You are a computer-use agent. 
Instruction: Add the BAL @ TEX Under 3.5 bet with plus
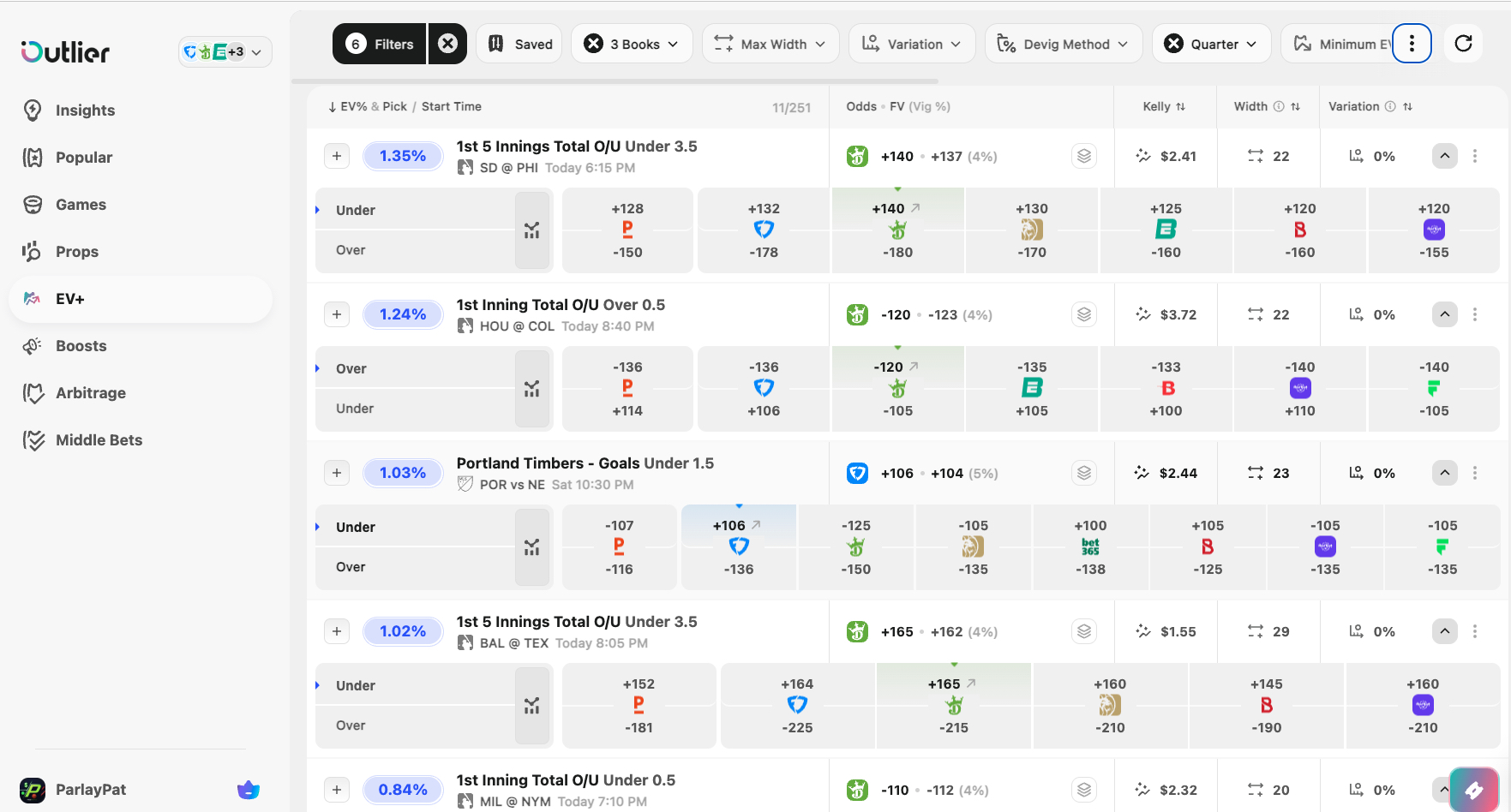337,631
